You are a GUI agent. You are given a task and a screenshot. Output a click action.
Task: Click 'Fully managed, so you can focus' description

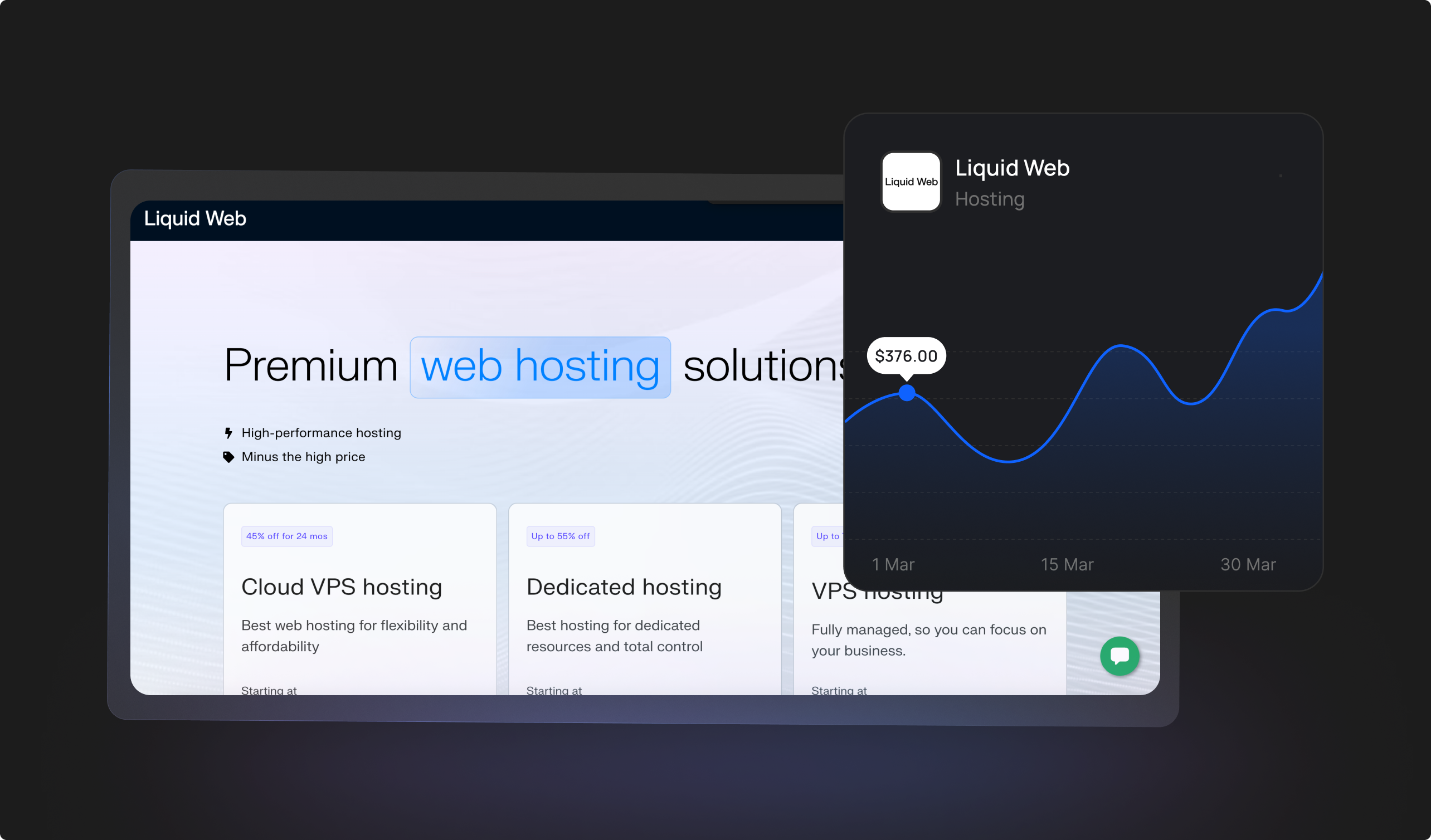point(928,640)
